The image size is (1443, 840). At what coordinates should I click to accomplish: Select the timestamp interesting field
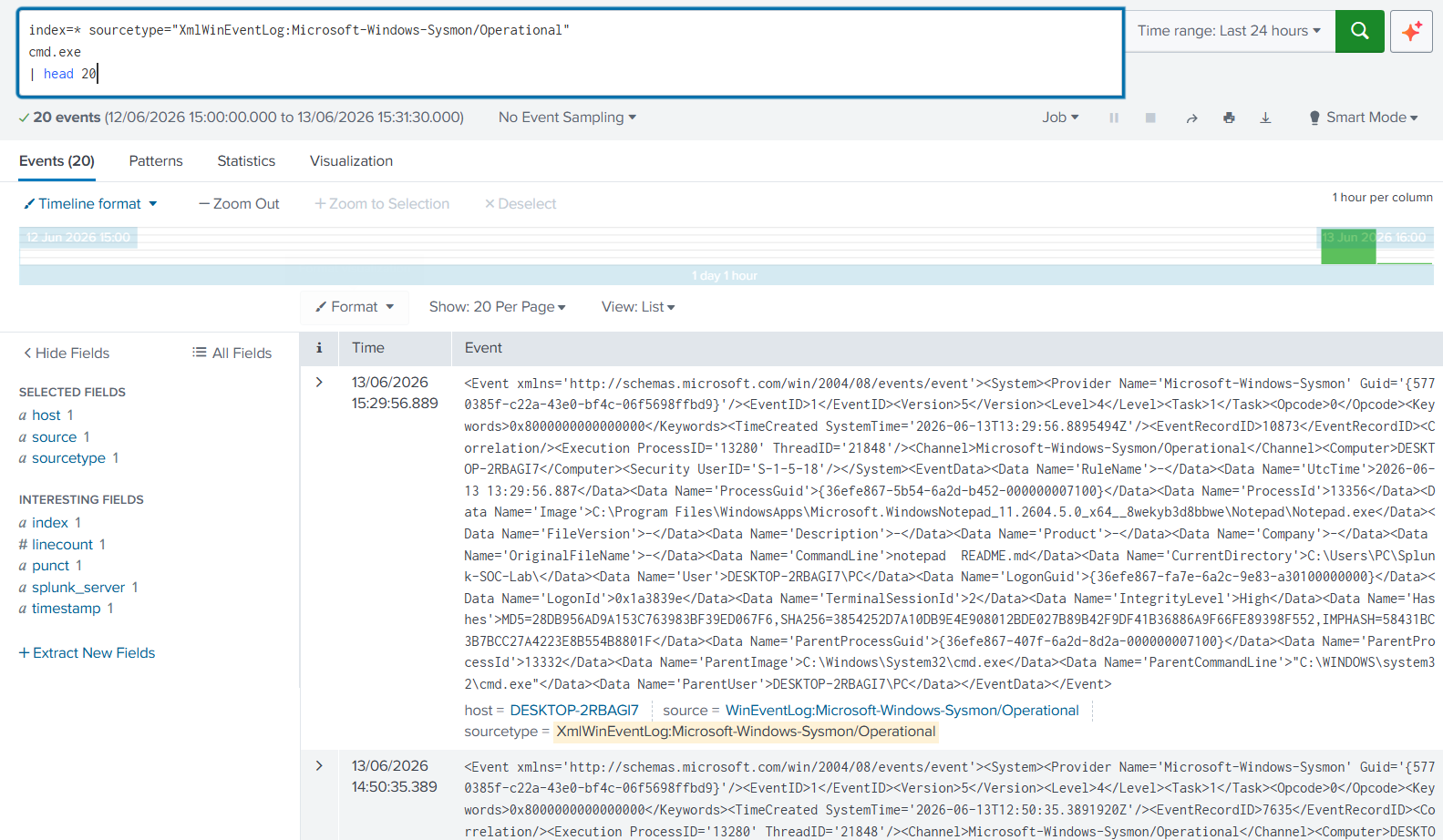coord(67,609)
